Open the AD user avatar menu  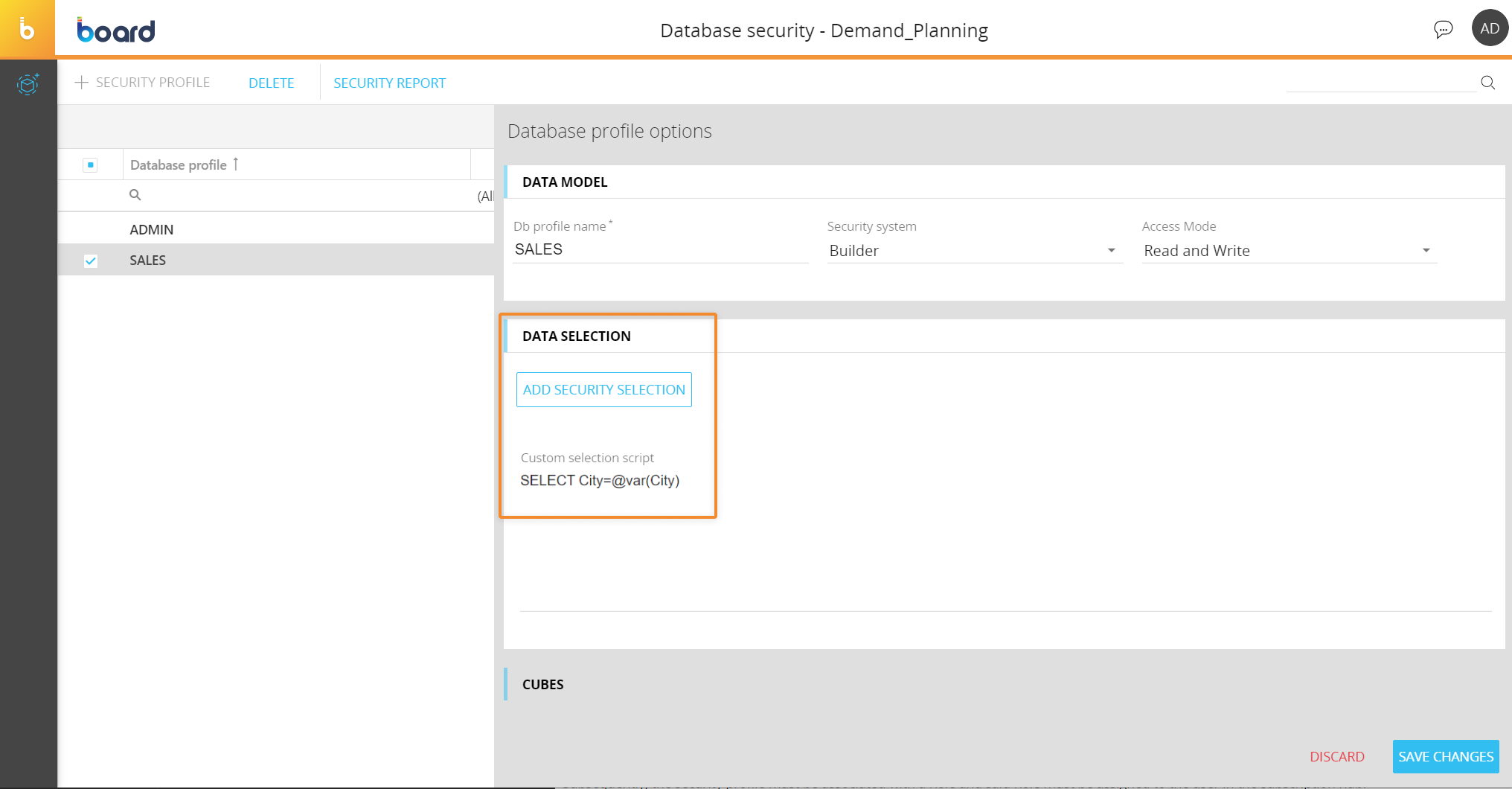coord(1490,29)
